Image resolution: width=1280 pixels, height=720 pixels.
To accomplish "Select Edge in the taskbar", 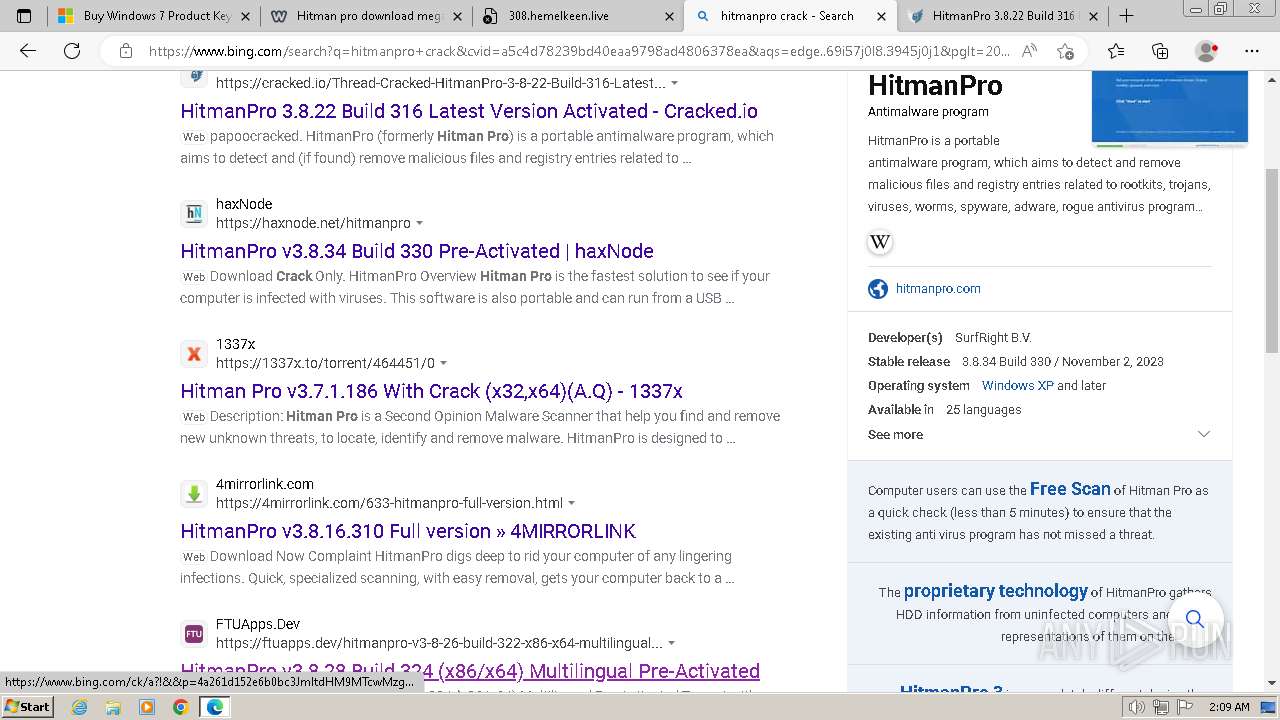I will coord(215,707).
